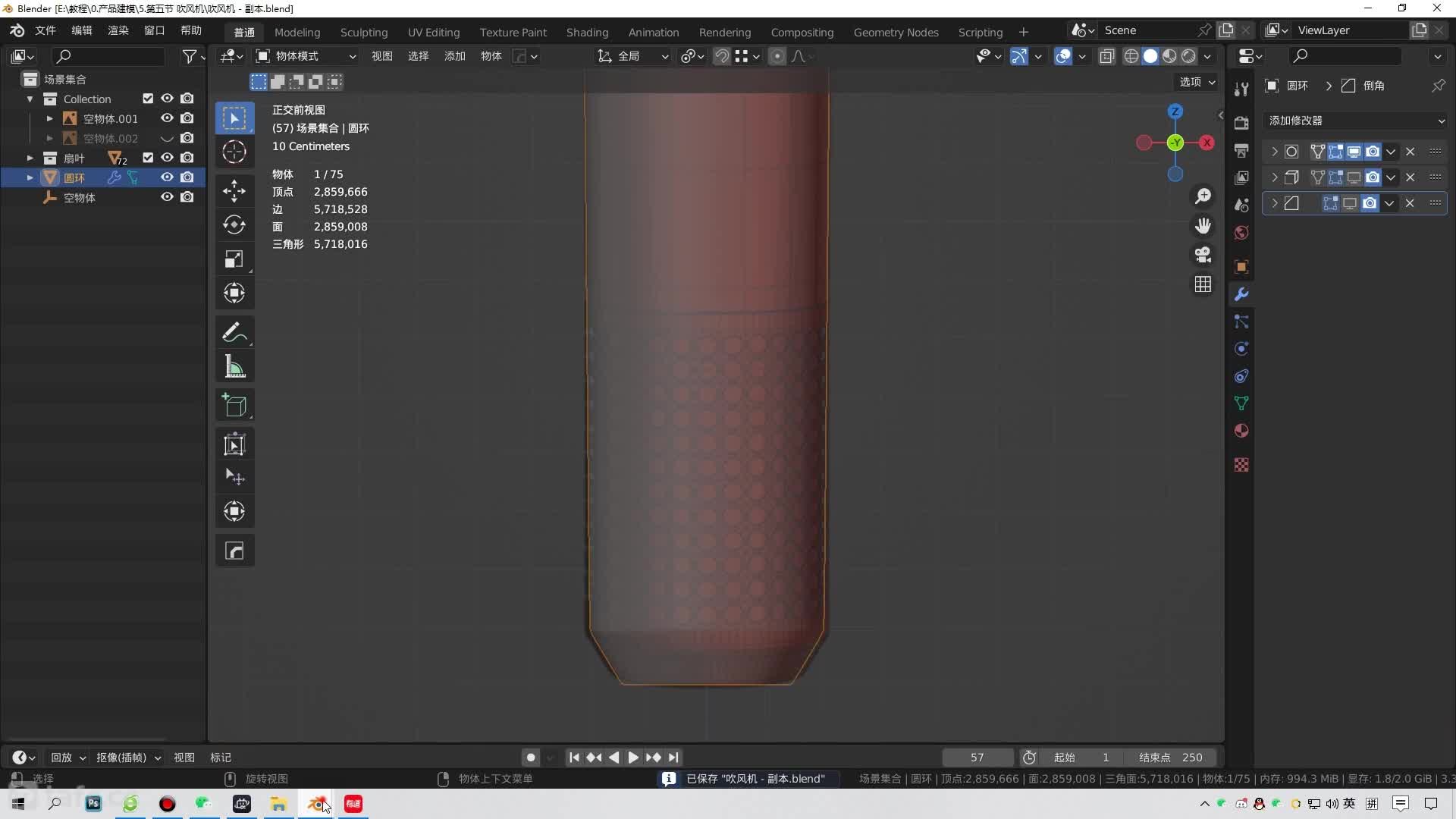Expand the Collection tree item
This screenshot has height=819, width=1456.
tap(30, 99)
